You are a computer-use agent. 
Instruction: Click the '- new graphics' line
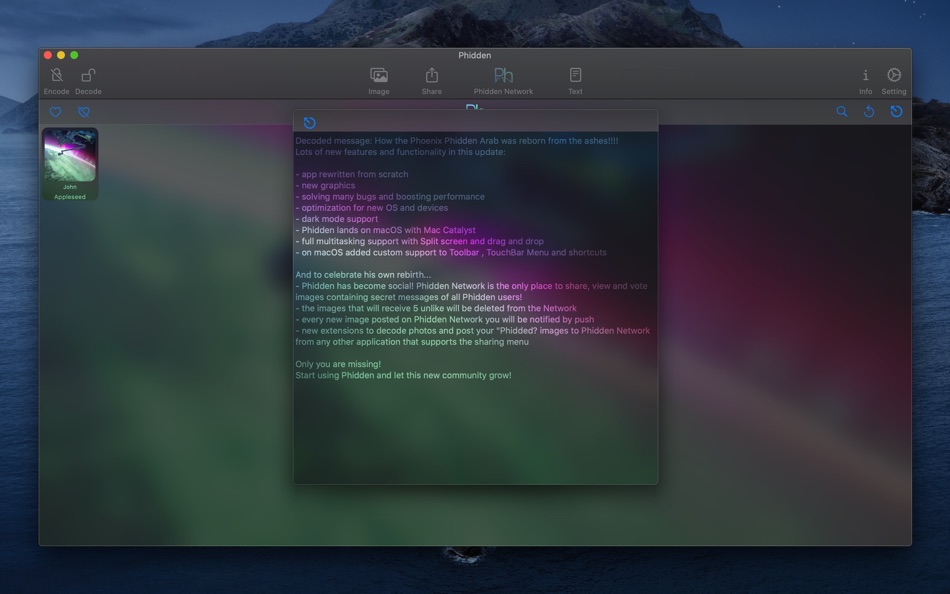pos(325,185)
